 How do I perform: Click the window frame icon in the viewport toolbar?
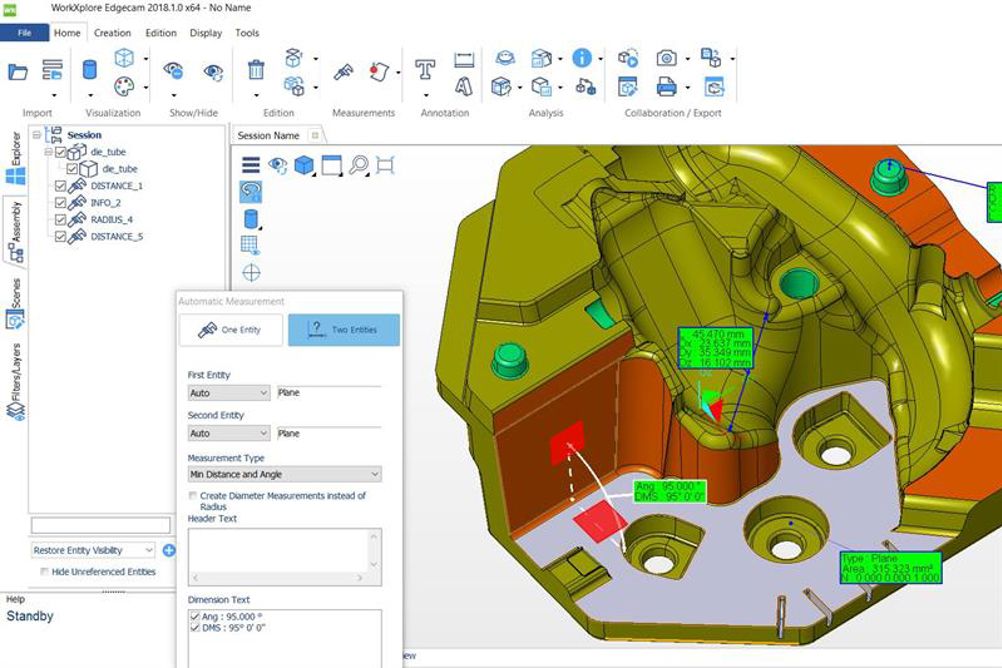[332, 165]
